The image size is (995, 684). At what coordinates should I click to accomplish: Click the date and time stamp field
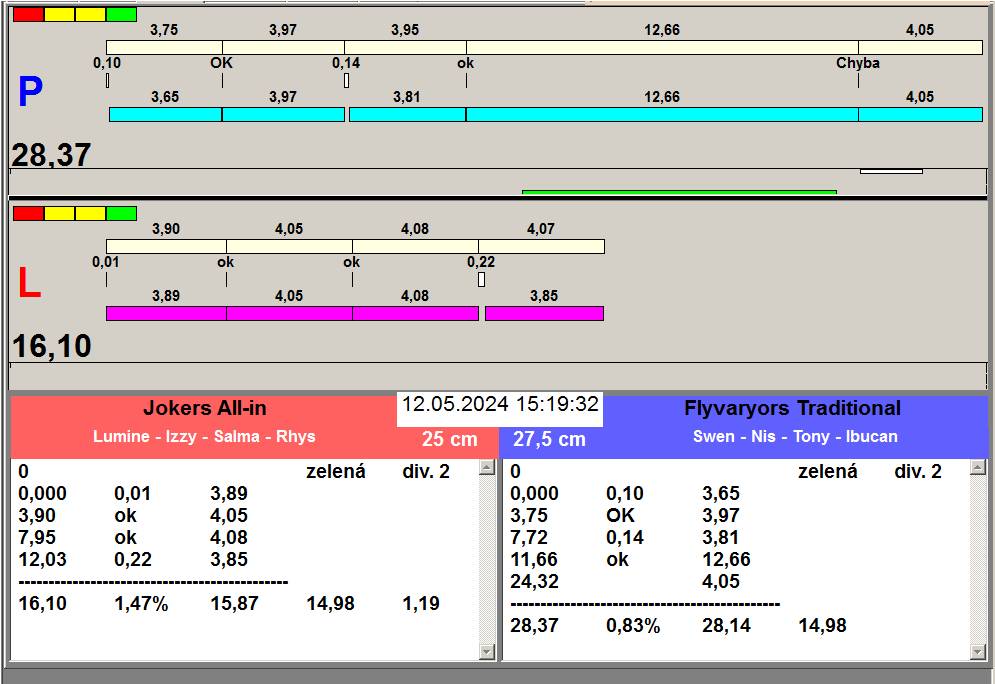[500, 405]
